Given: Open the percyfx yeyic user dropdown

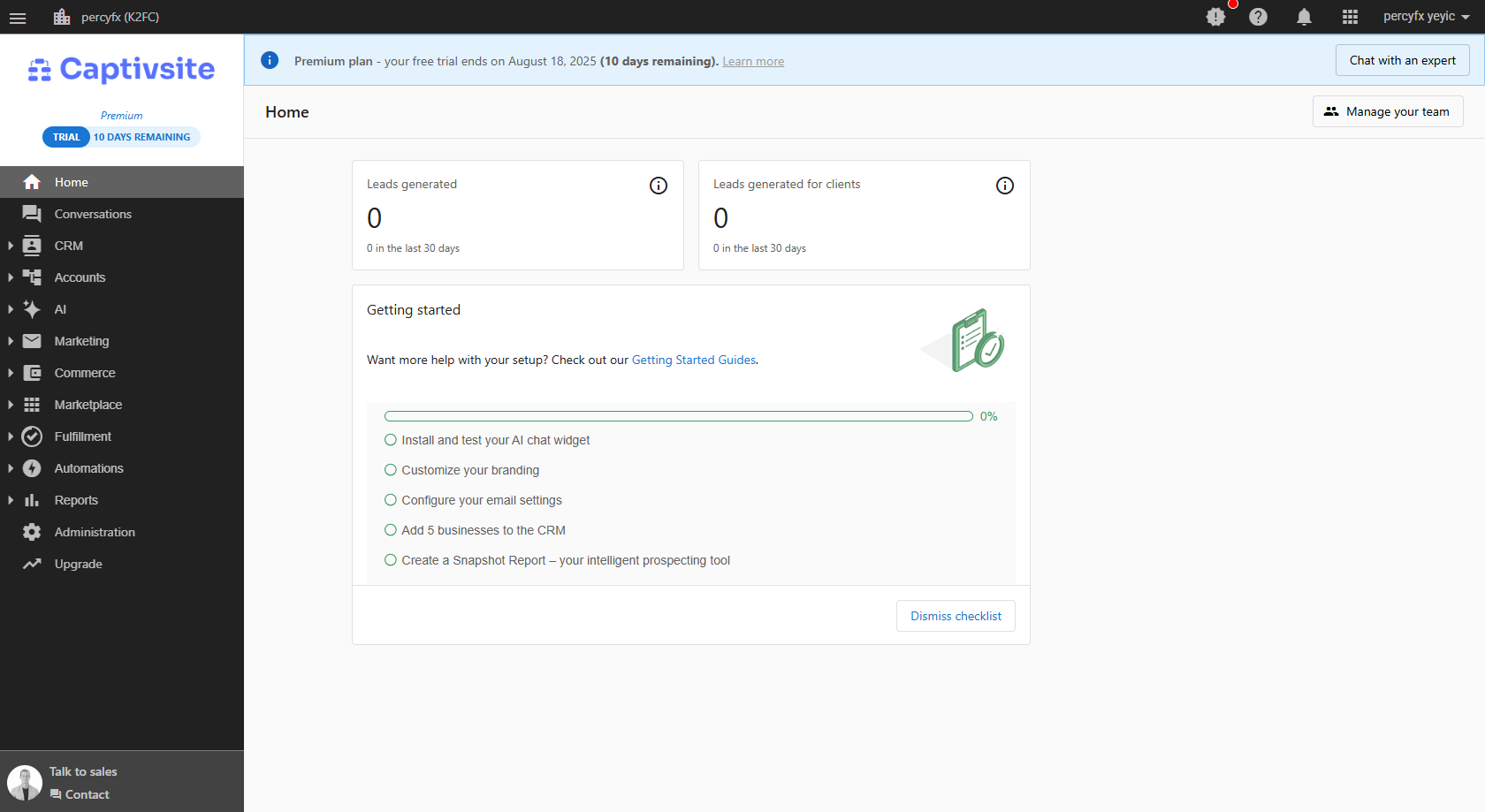Looking at the screenshot, I should pyautogui.click(x=1426, y=17).
